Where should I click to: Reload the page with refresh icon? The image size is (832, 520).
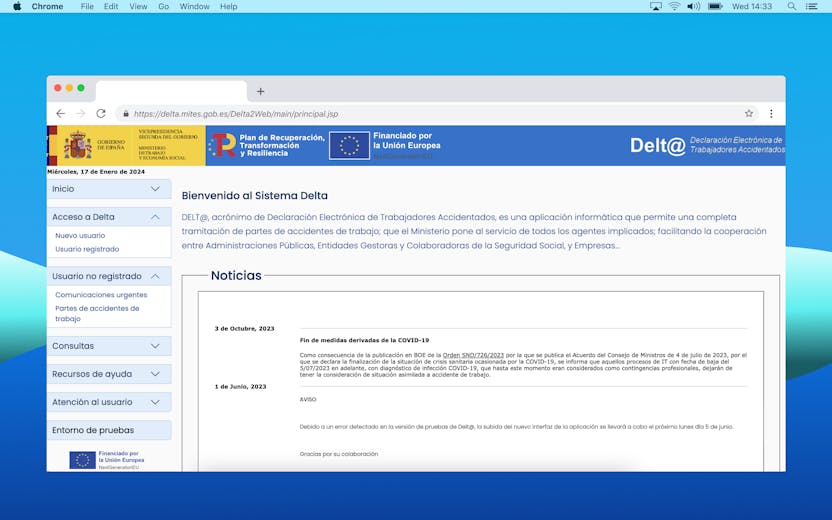(x=101, y=114)
